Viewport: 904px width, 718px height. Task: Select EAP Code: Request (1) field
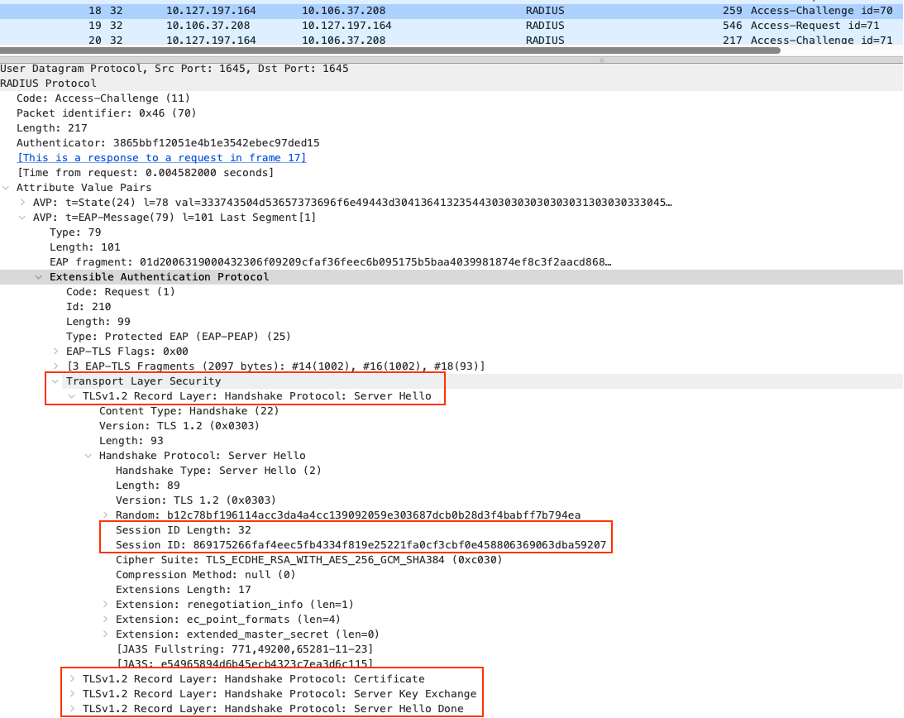[120, 291]
